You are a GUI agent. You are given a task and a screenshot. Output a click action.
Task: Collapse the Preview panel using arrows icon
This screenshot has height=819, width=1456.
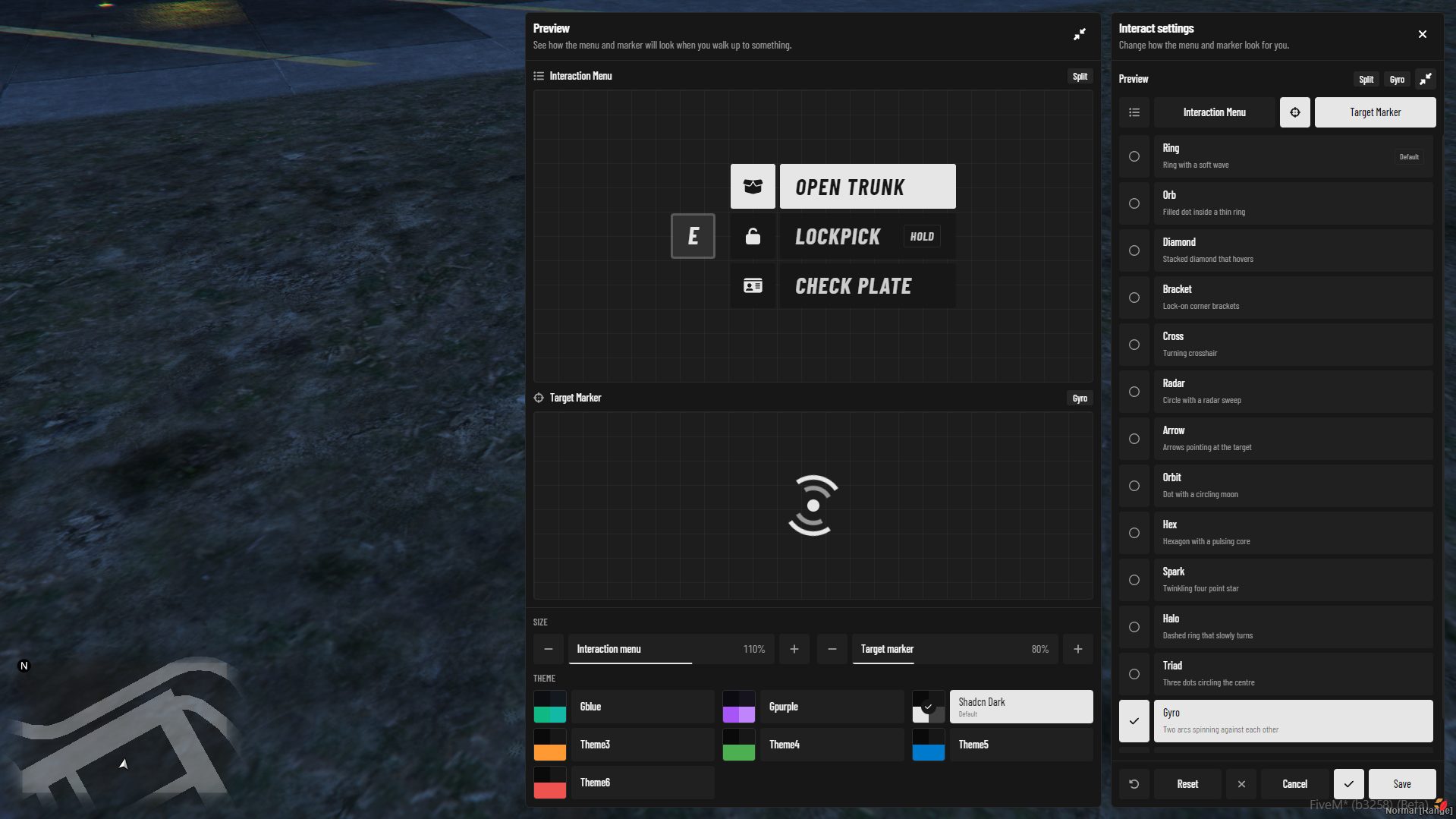[1079, 34]
